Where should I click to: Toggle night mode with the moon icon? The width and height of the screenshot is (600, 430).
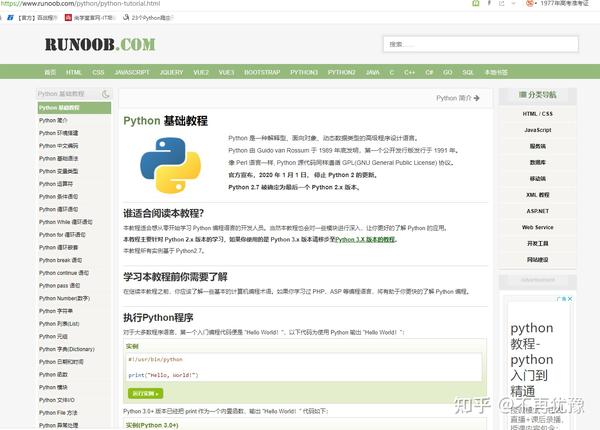click(106, 94)
